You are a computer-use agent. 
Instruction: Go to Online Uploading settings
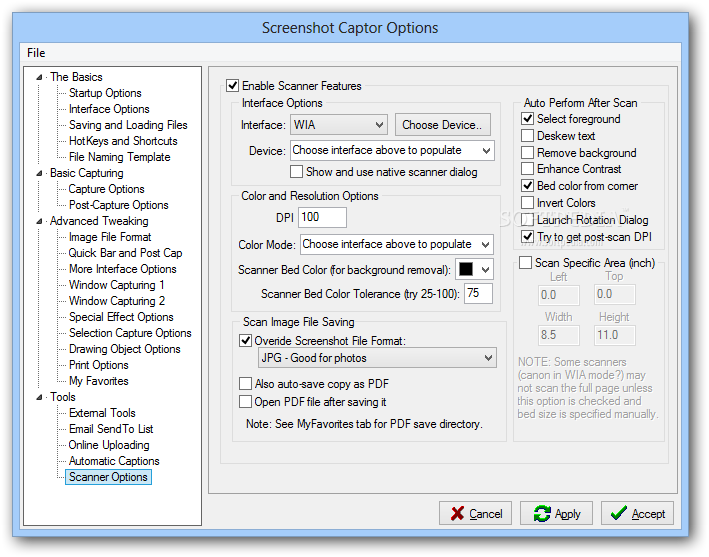click(109, 445)
